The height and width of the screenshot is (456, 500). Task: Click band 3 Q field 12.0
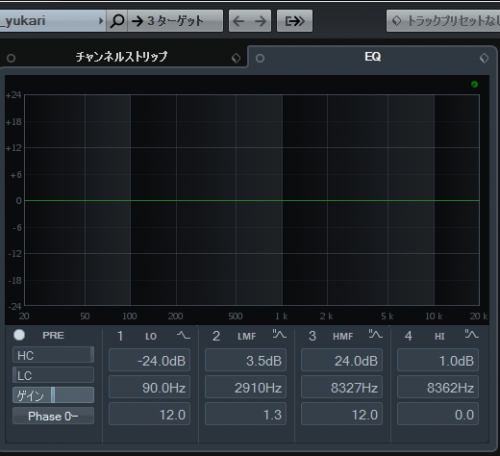(x=342, y=414)
